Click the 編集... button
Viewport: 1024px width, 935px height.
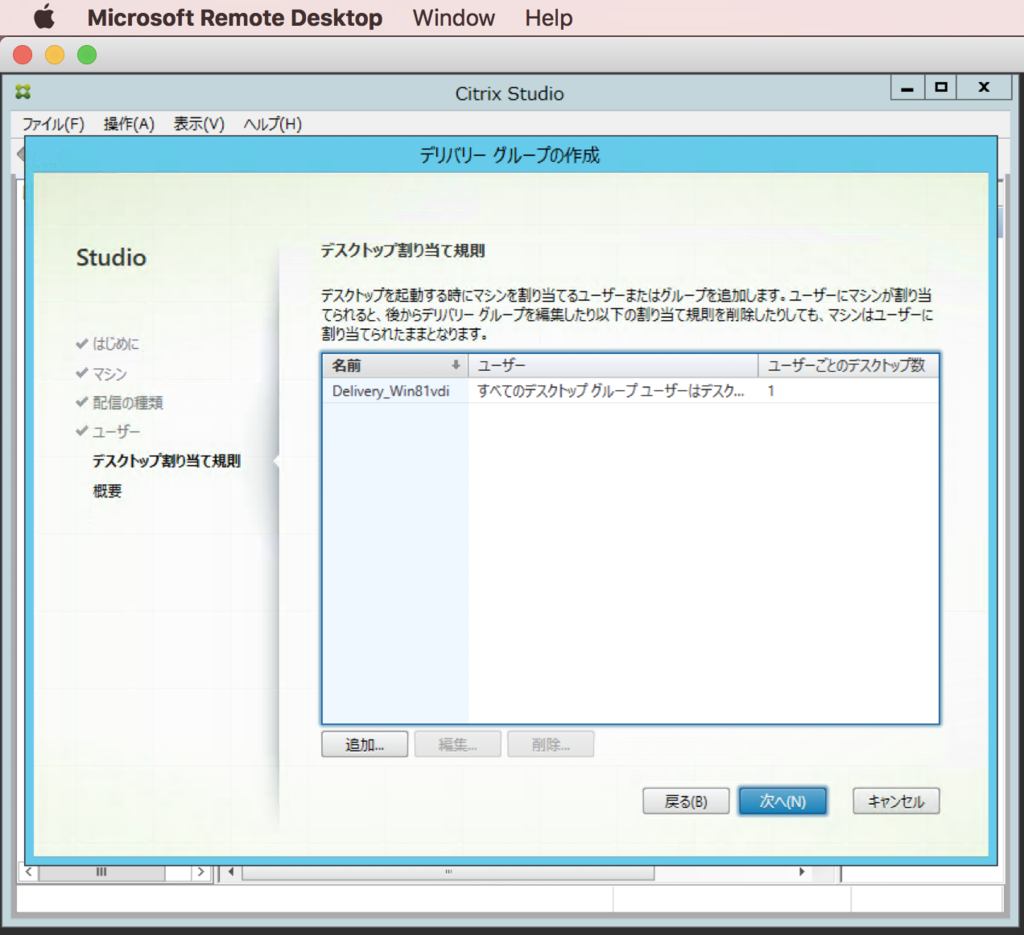pyautogui.click(x=457, y=744)
